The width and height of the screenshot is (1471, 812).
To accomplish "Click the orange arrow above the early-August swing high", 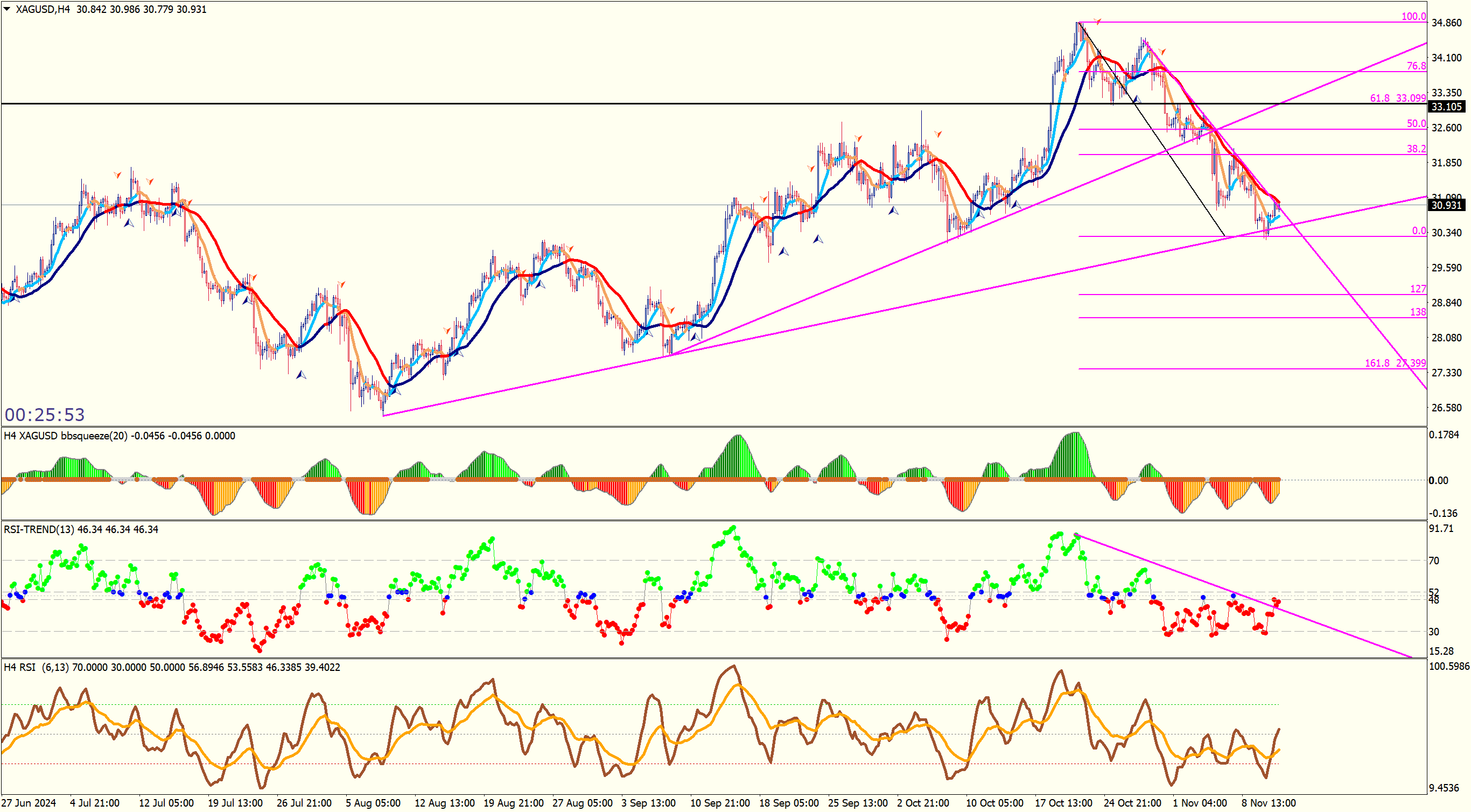I will point(341,284).
